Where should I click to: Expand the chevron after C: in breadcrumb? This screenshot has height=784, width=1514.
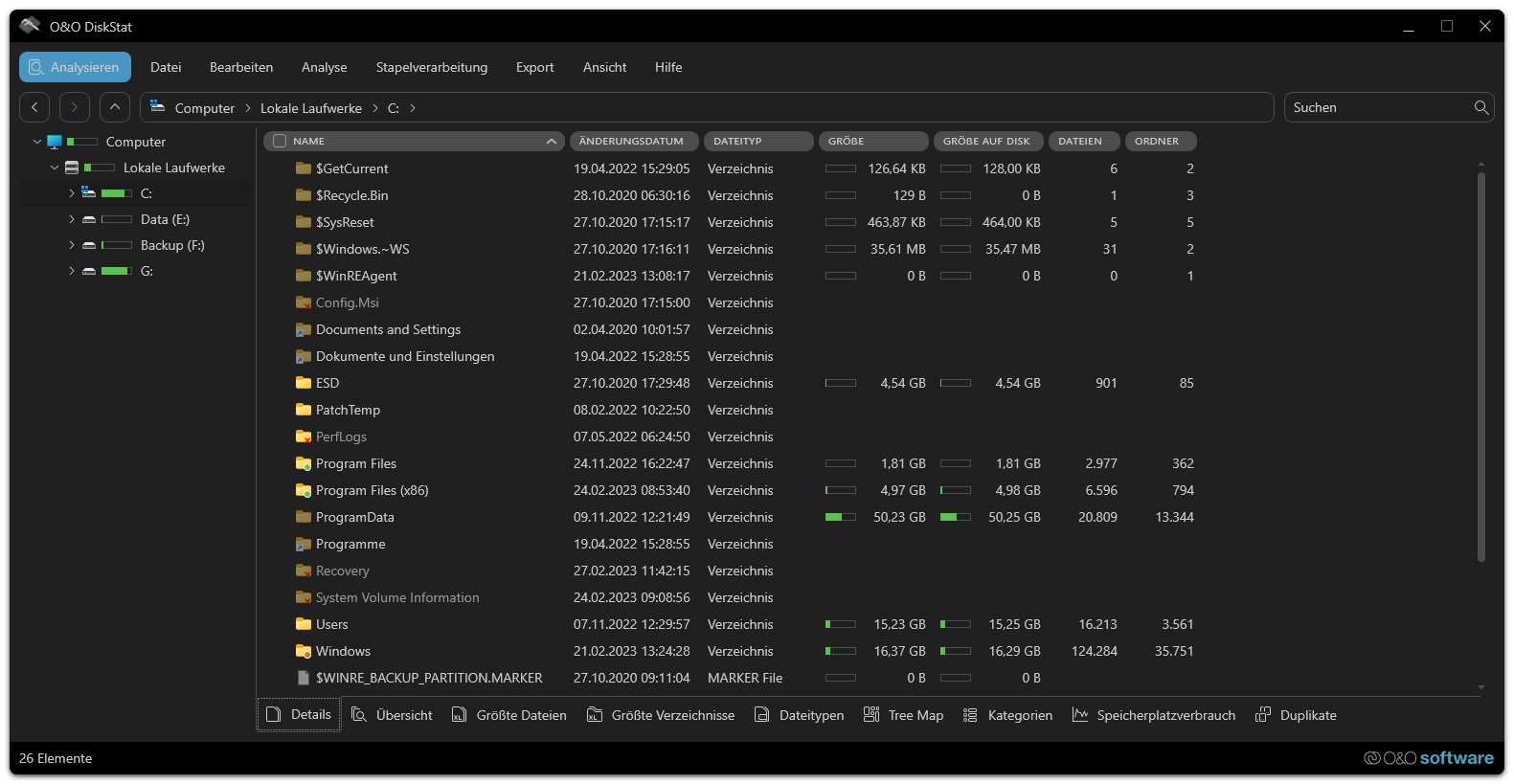(413, 108)
